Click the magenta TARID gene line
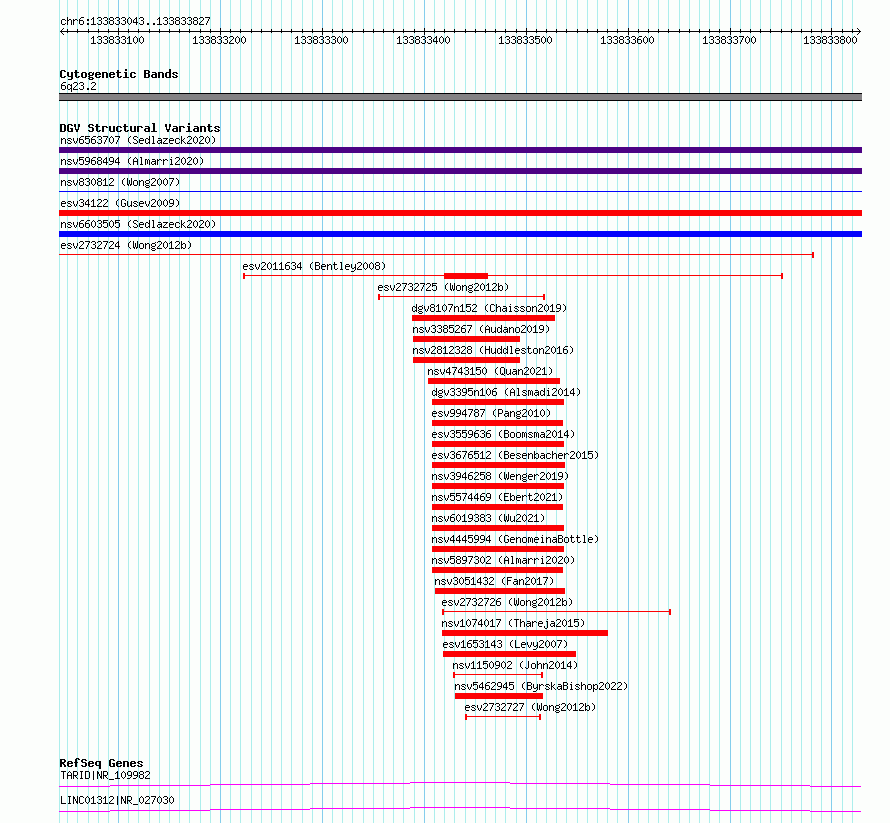This screenshot has width=890, height=823. tap(460, 784)
